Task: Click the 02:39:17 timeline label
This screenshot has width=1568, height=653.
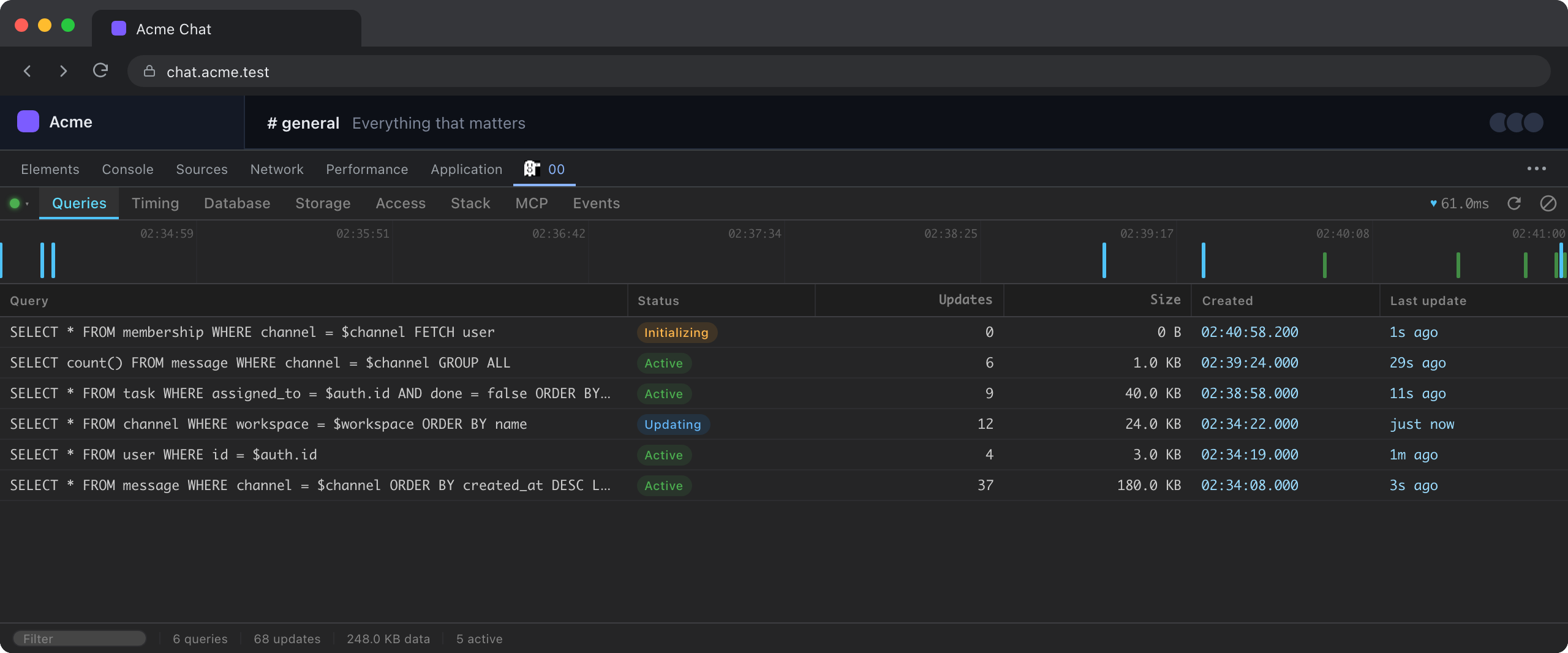Action: [1147, 233]
